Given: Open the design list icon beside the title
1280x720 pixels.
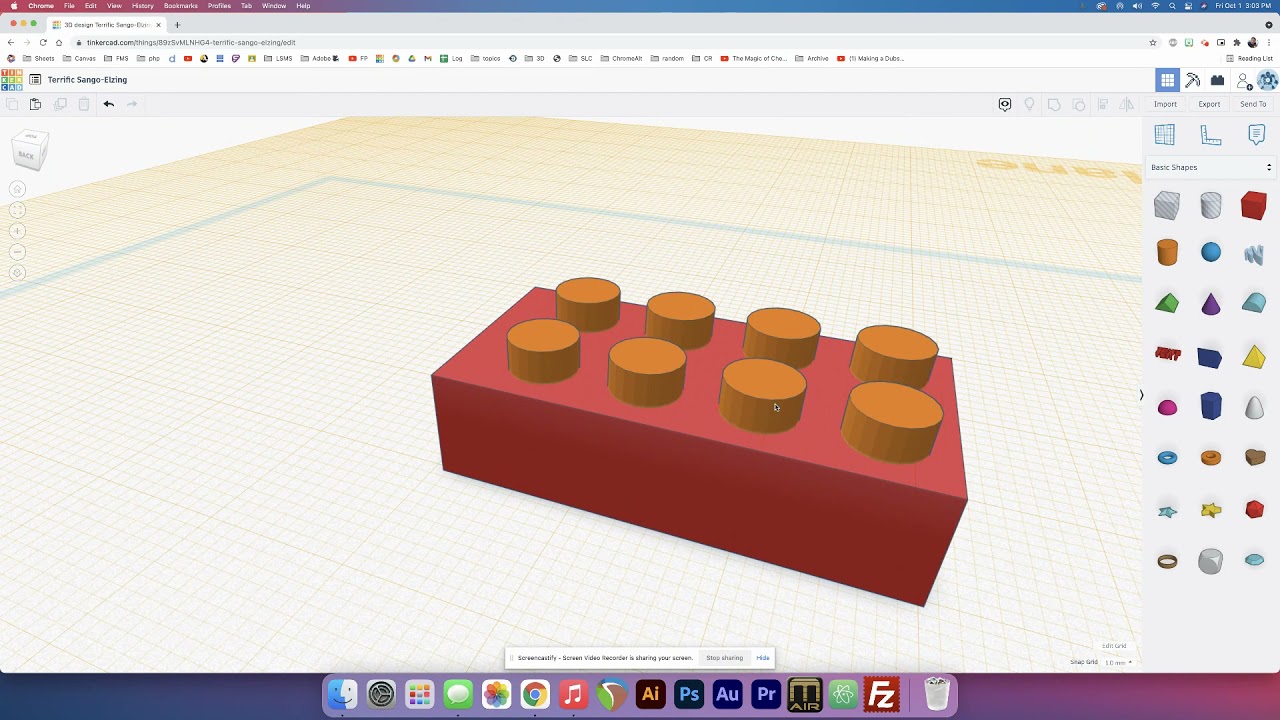Looking at the screenshot, I should (x=35, y=80).
